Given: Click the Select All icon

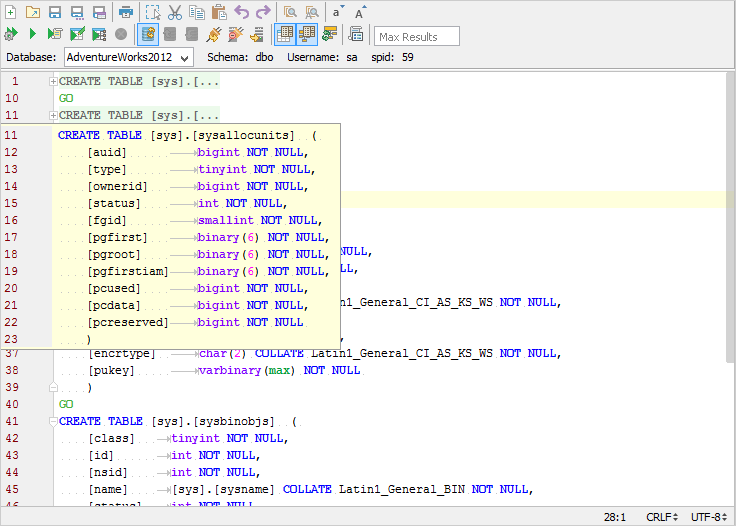Looking at the screenshot, I should pyautogui.click(x=153, y=12).
